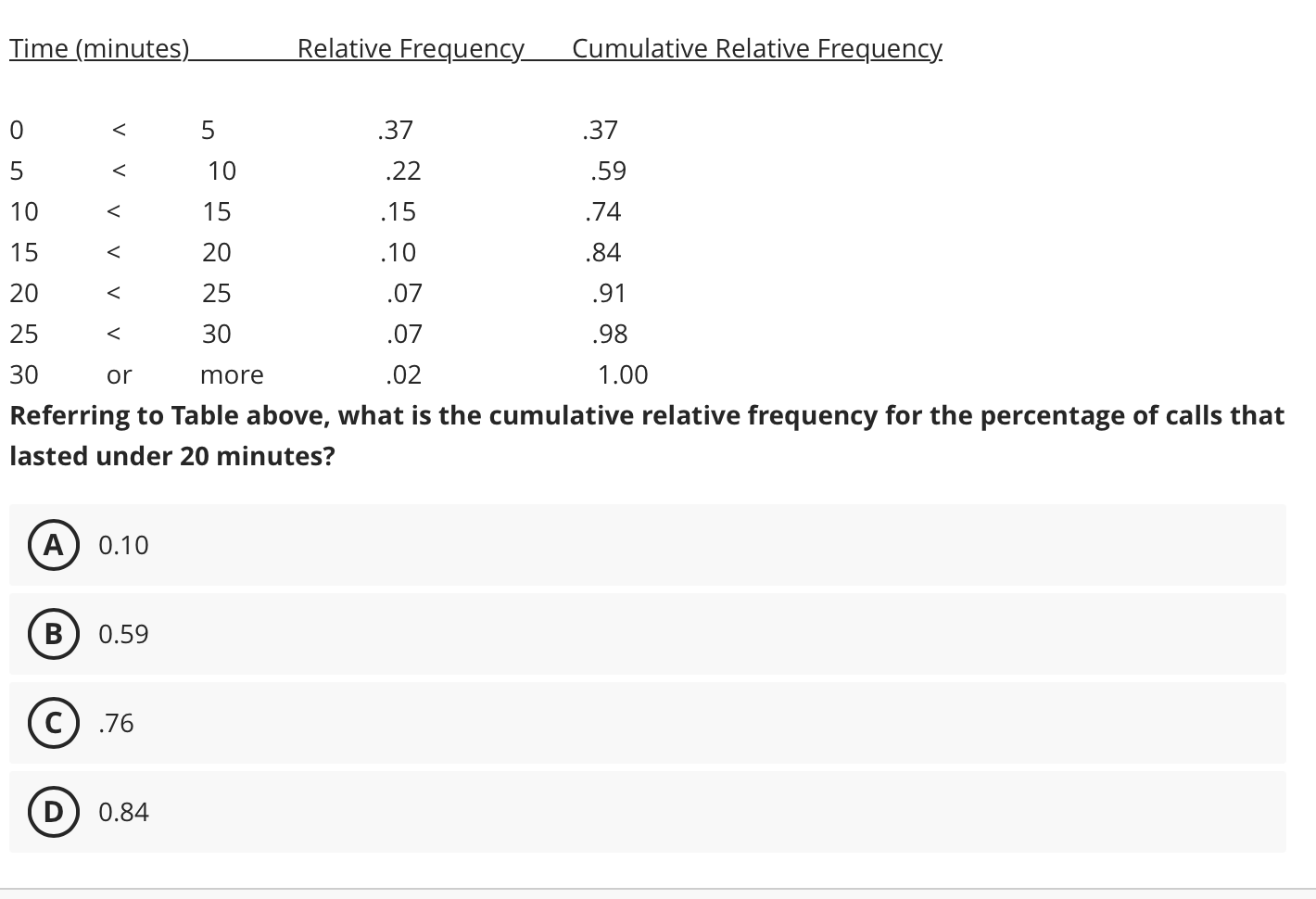
Task: Click the circled B option marker
Action: coord(53,634)
